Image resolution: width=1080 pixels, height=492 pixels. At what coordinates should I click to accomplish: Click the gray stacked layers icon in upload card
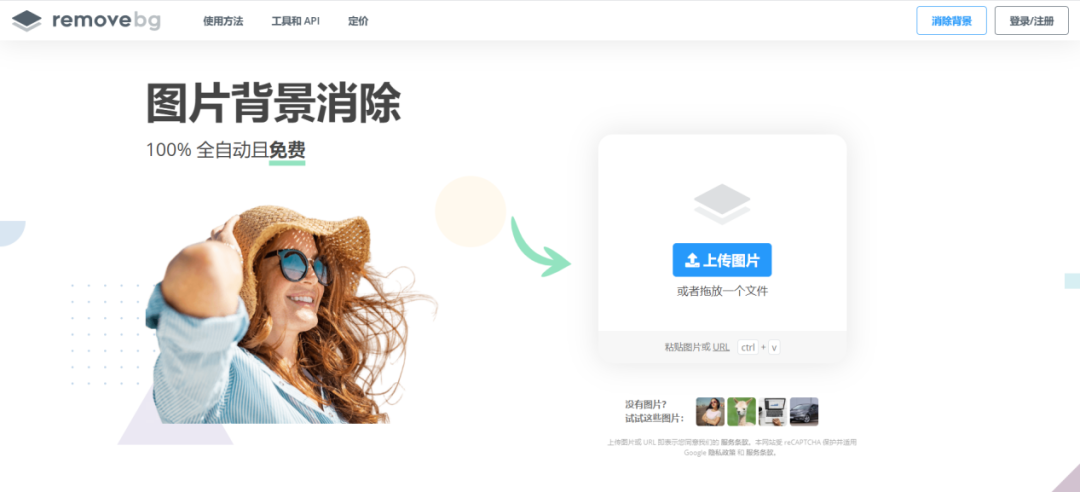(x=722, y=204)
